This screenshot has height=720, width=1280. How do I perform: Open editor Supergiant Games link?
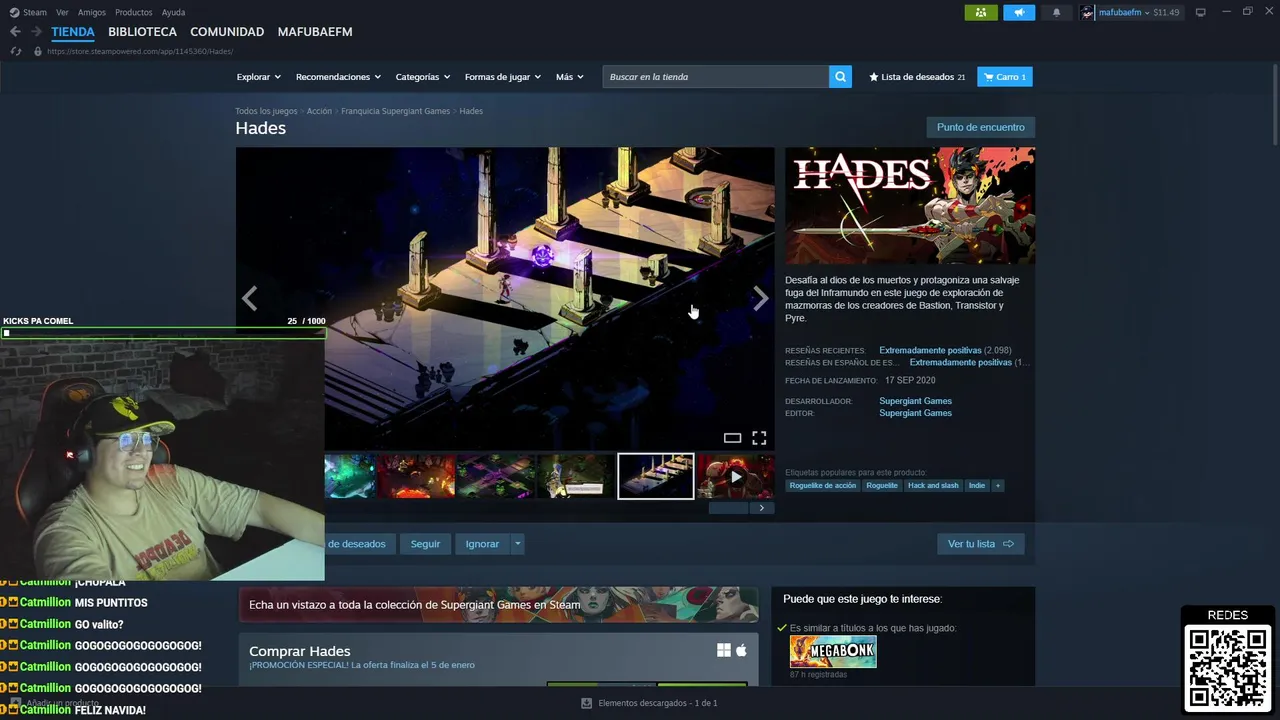pos(915,413)
